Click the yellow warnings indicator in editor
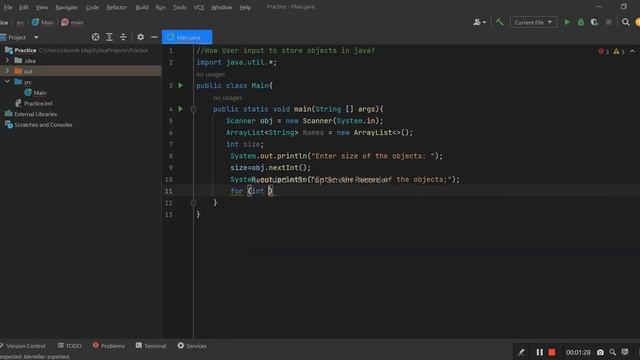The image size is (640, 360). coord(619,51)
